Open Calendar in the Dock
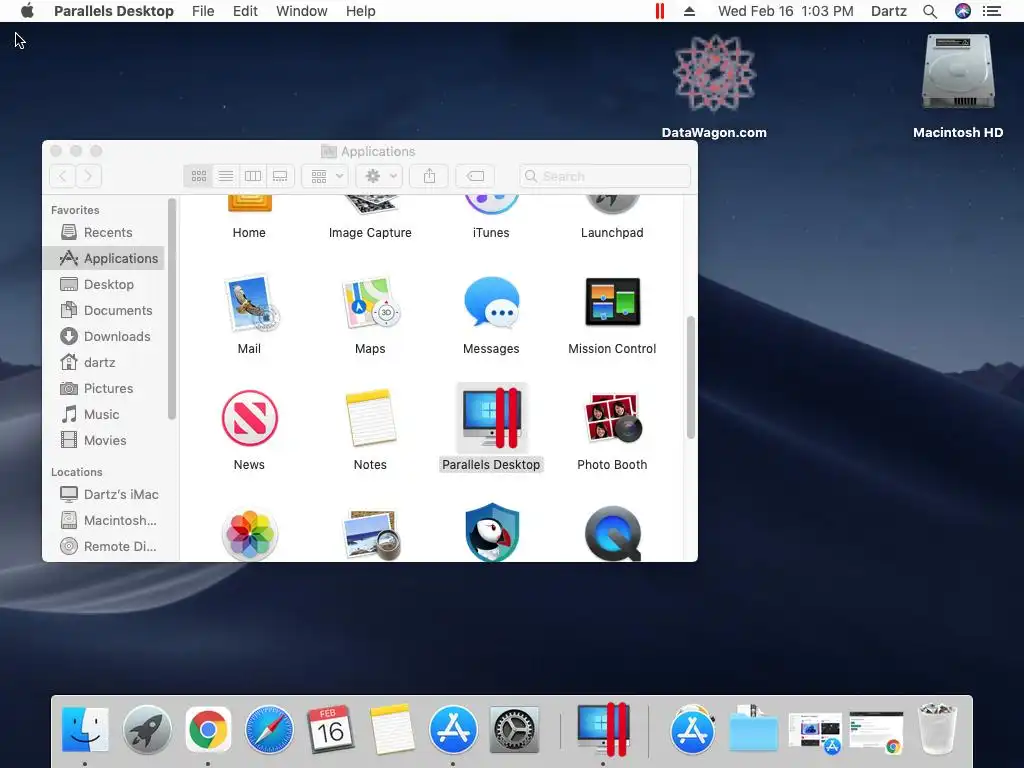This screenshot has width=1024, height=768. tap(330, 729)
